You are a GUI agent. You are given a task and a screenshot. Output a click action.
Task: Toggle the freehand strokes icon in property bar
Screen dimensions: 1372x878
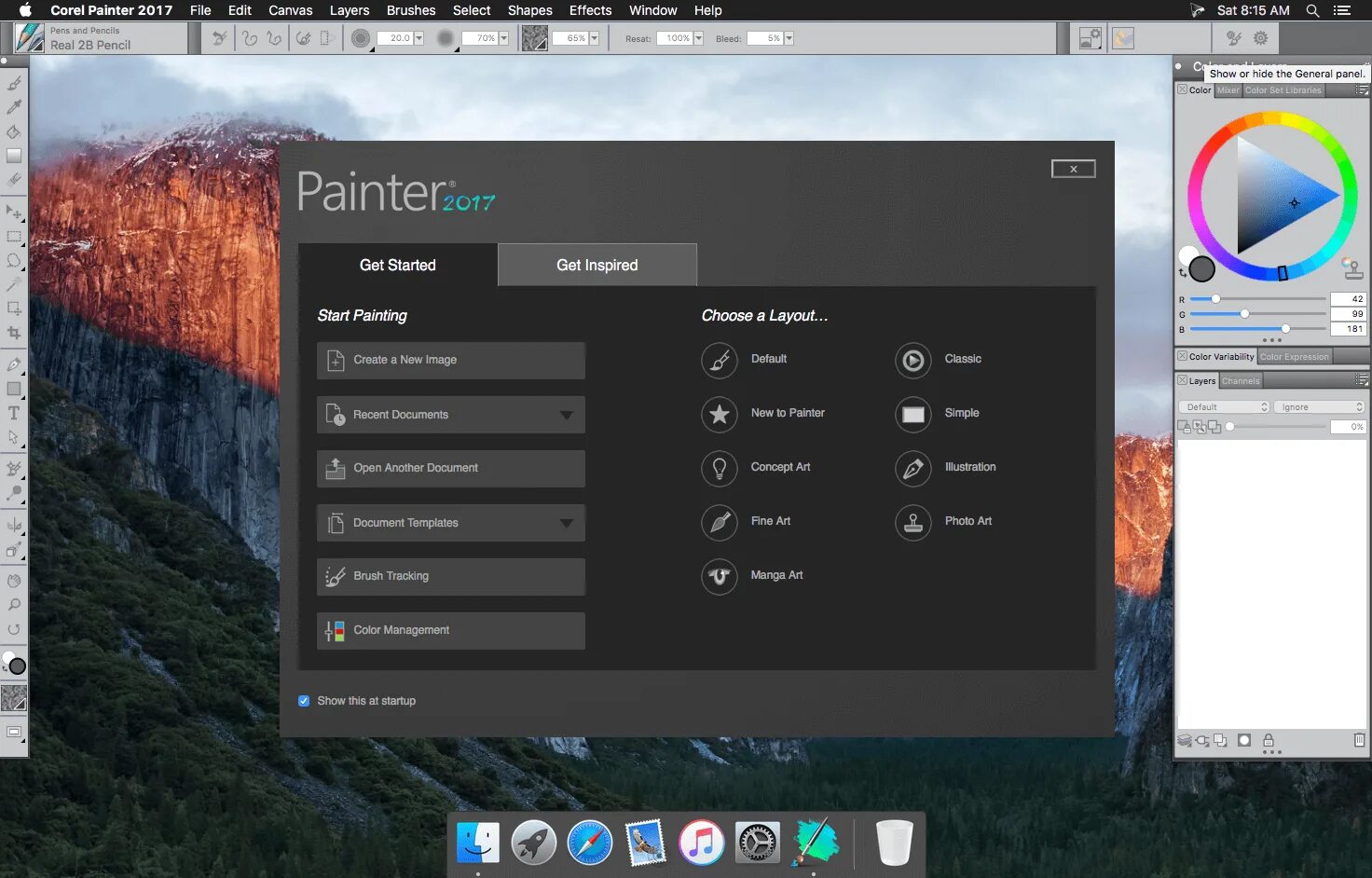pos(250,38)
